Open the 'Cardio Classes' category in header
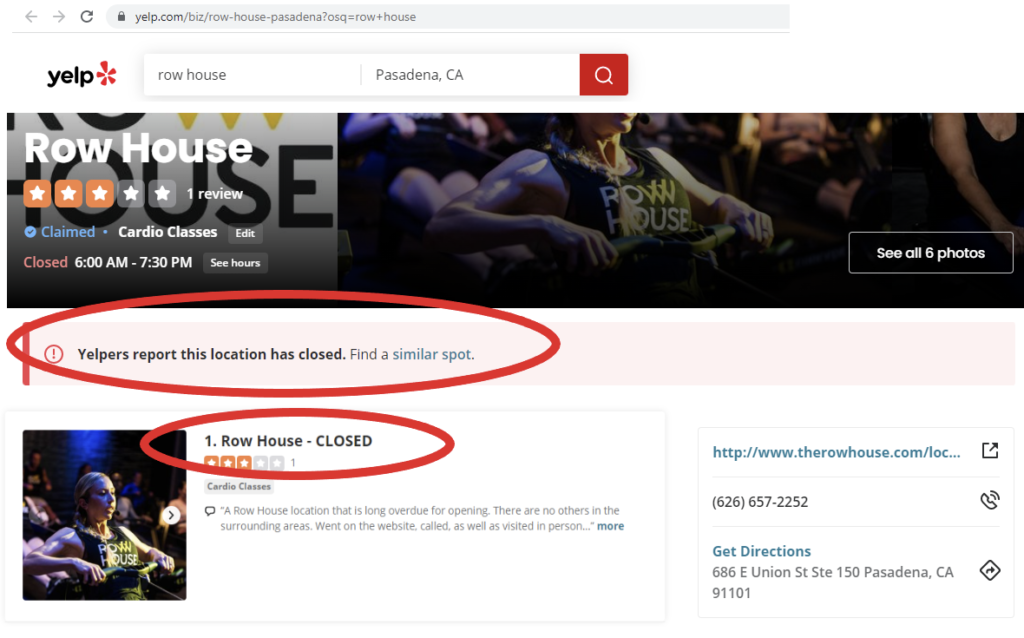1024x638 pixels. [x=167, y=232]
